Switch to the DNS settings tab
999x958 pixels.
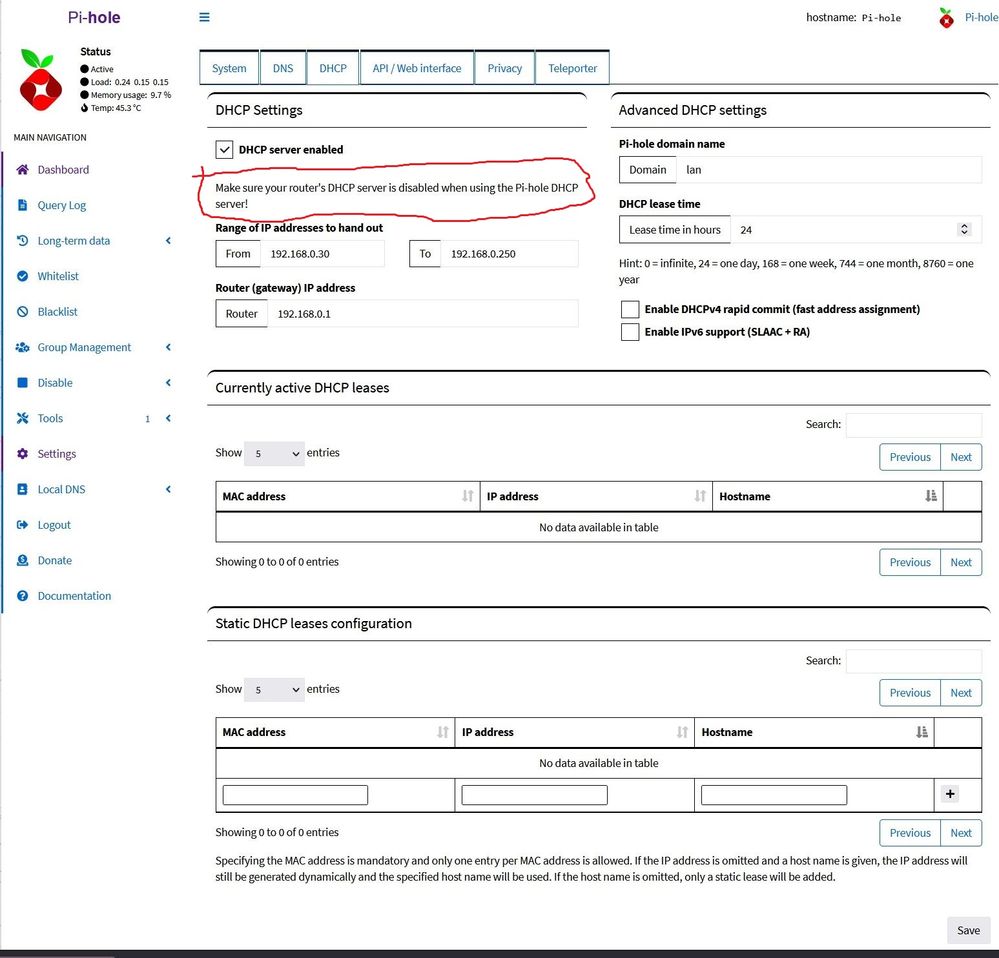(283, 68)
